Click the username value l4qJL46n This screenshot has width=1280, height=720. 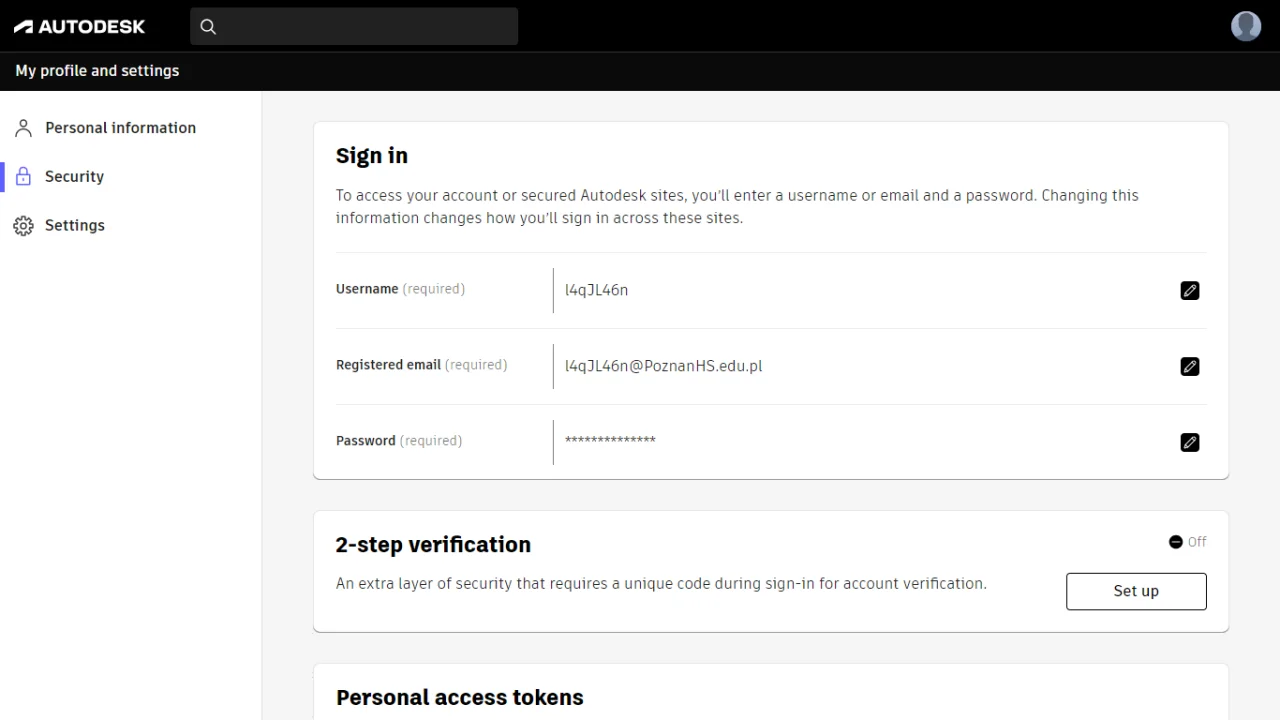[597, 291]
